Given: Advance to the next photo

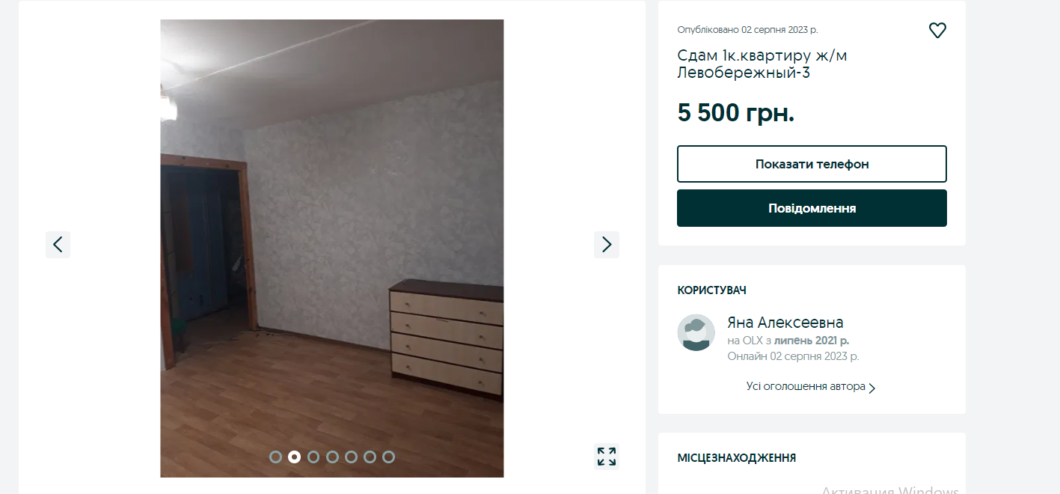Looking at the screenshot, I should pyautogui.click(x=606, y=245).
